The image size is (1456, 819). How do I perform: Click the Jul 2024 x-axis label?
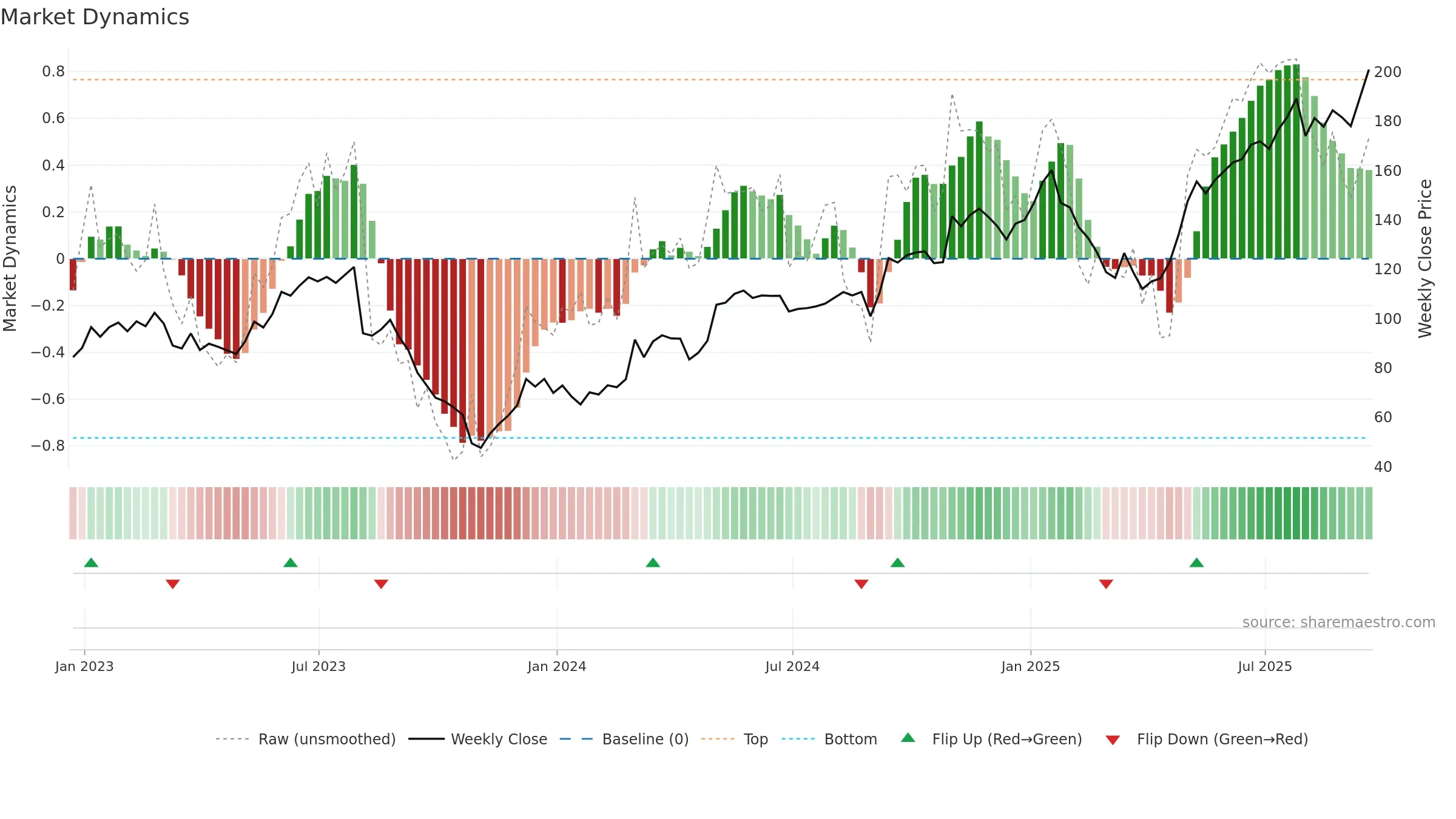tap(792, 666)
